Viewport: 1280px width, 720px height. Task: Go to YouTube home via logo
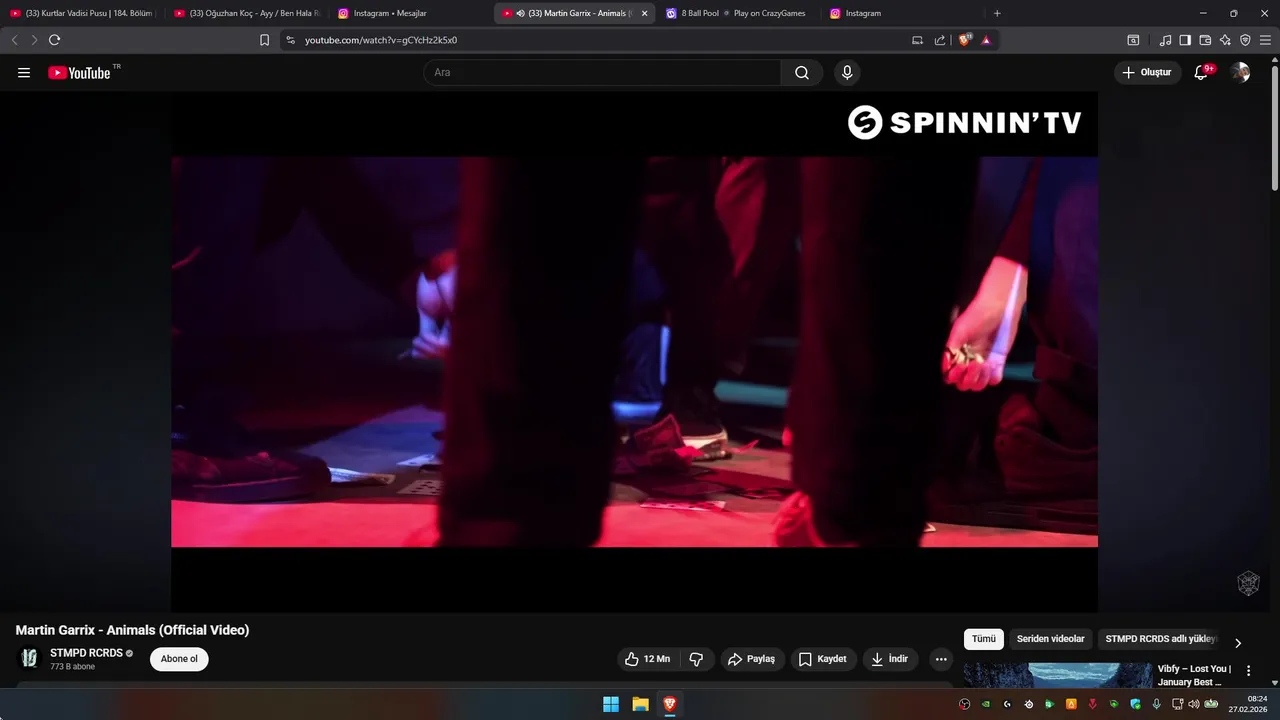click(x=79, y=72)
